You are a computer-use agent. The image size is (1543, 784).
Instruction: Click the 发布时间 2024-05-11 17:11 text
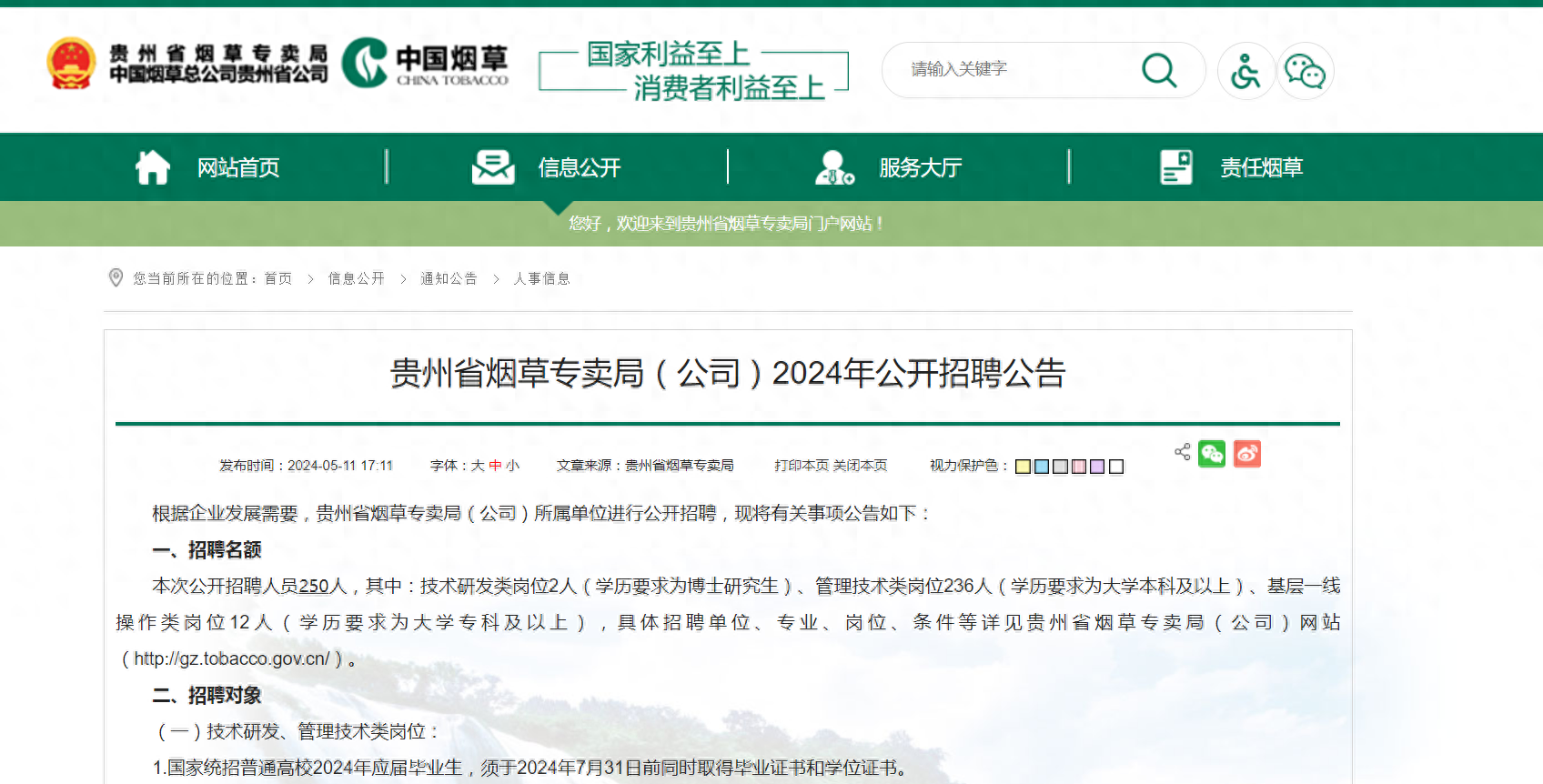[x=306, y=466]
